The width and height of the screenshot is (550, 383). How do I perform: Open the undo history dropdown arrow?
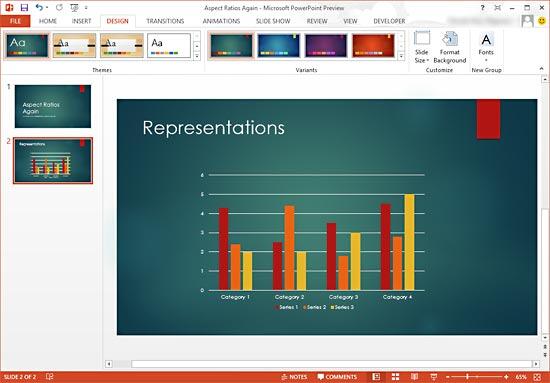coord(47,7)
